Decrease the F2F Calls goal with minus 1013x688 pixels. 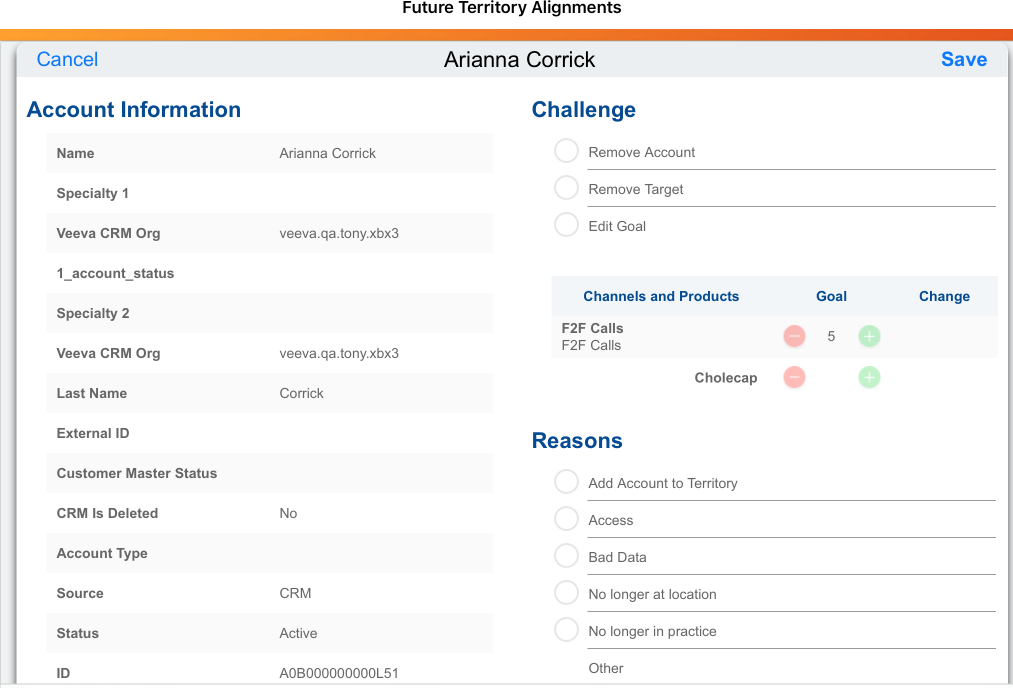click(x=794, y=337)
